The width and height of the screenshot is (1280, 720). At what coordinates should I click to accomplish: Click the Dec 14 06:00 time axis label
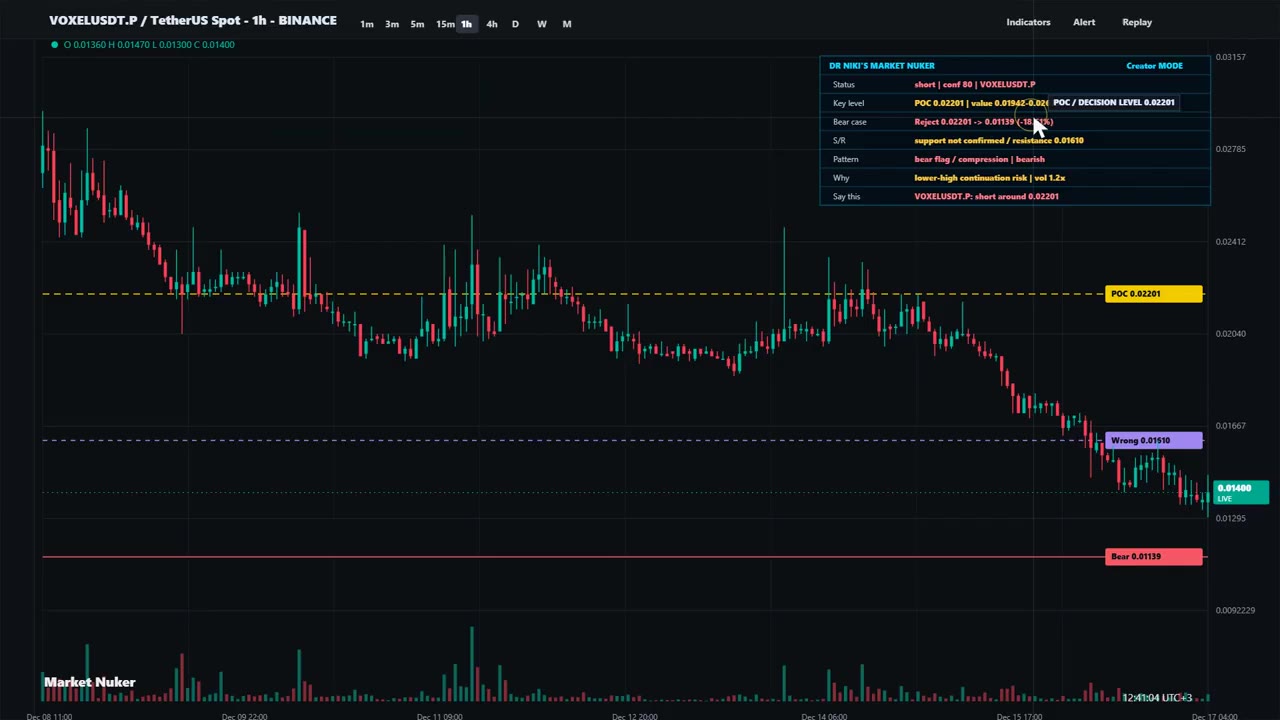[824, 716]
